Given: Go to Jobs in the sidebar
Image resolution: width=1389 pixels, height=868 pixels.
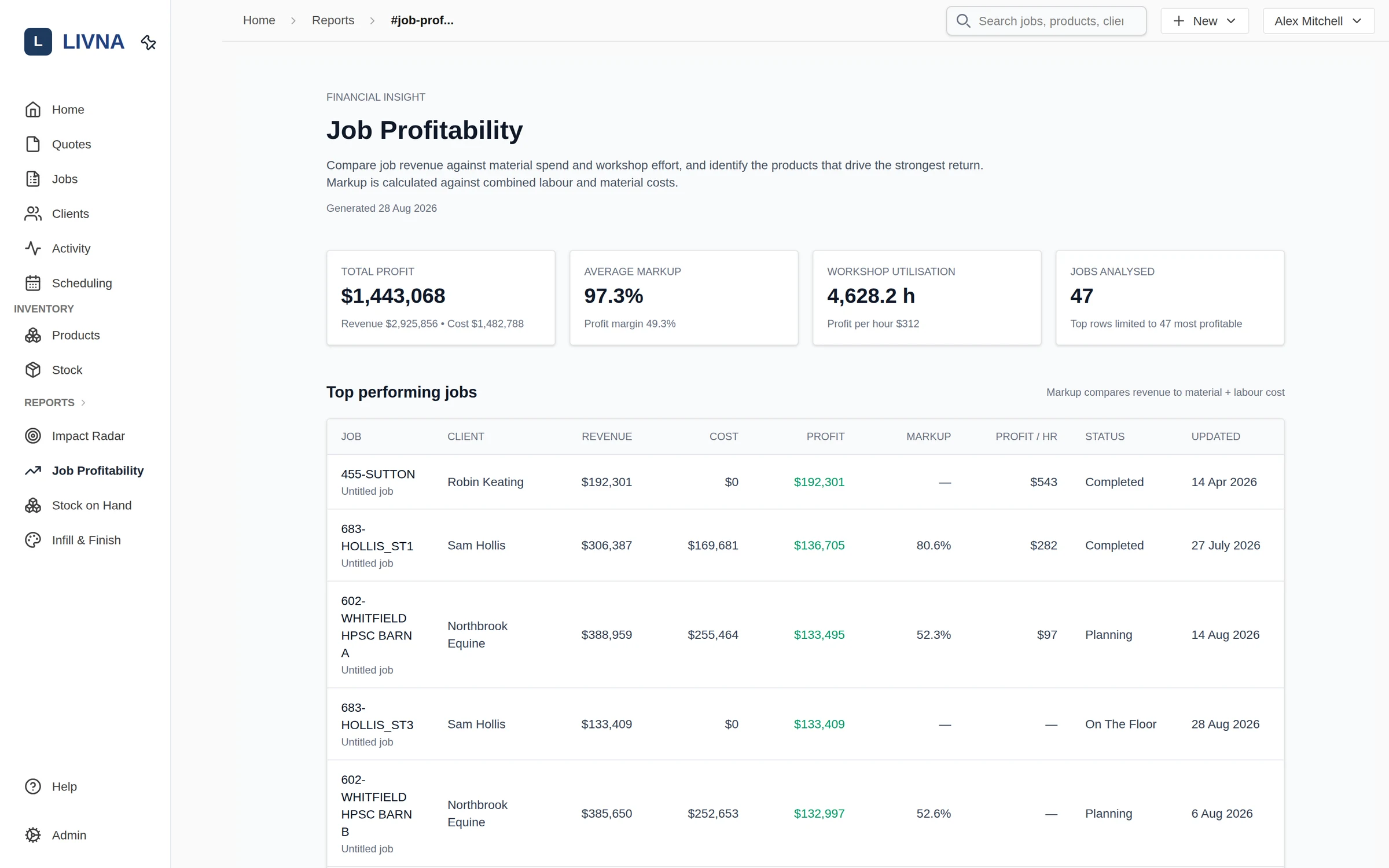Looking at the screenshot, I should (65, 179).
